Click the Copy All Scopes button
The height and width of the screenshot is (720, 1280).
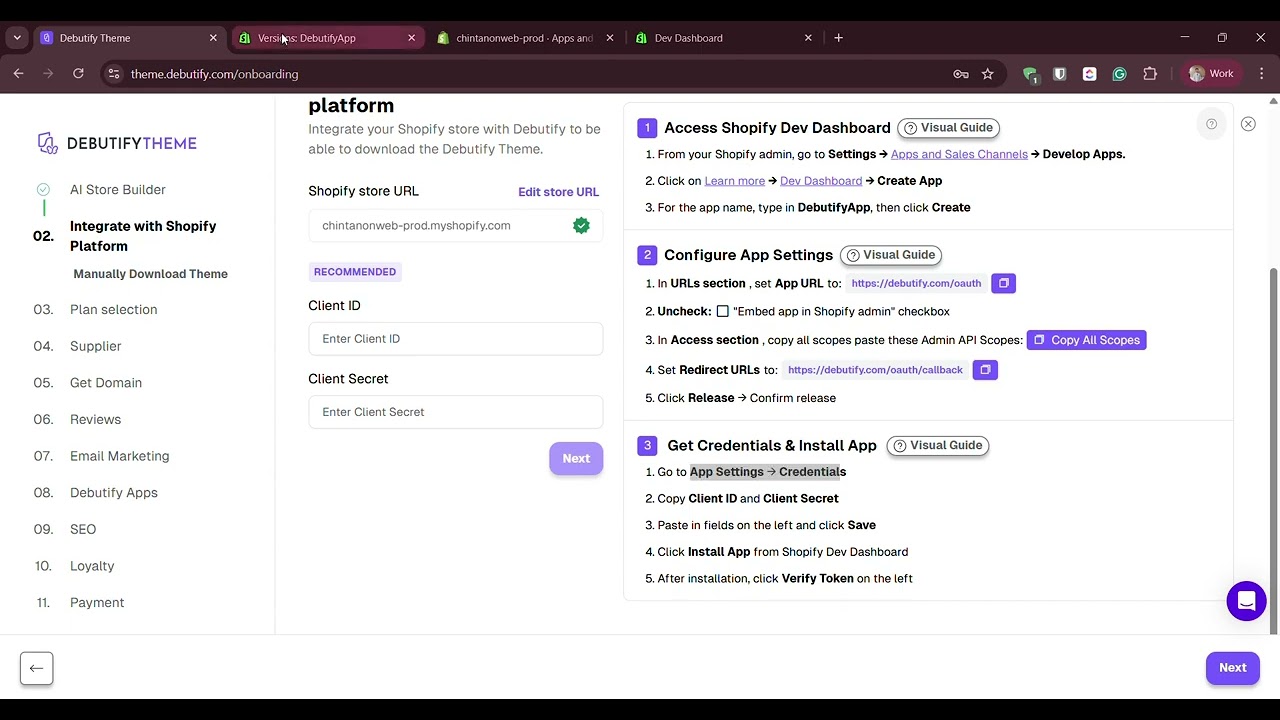[1086, 340]
